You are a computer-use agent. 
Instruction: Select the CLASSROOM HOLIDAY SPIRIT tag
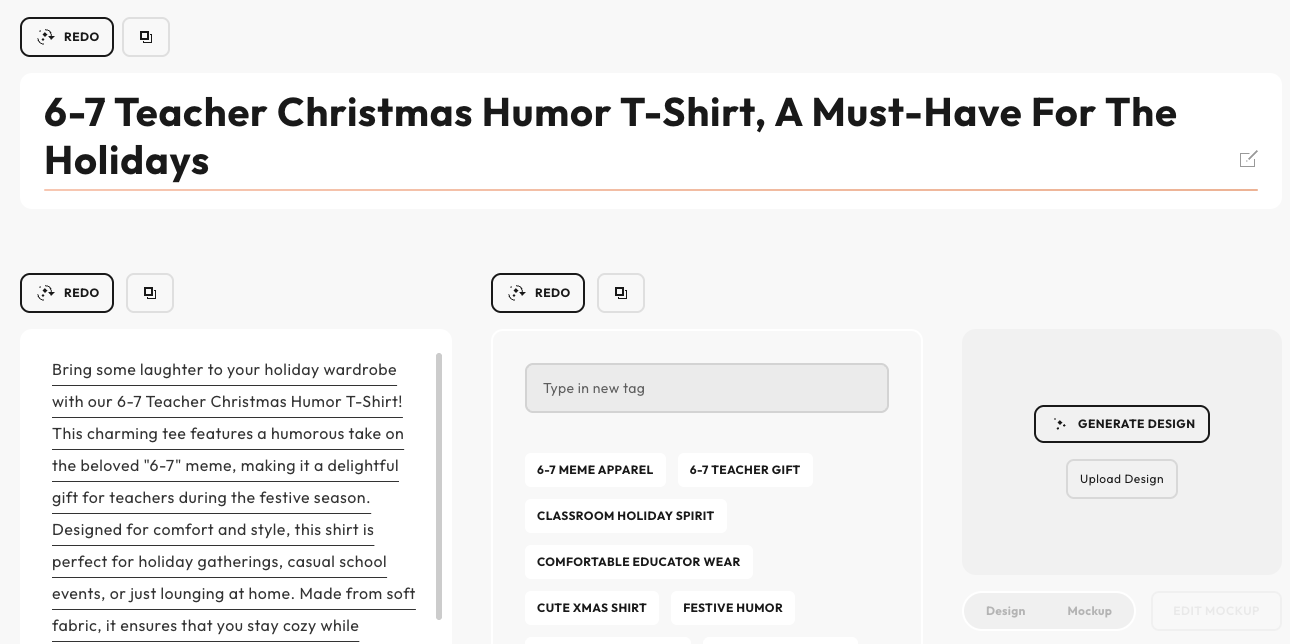(x=626, y=516)
